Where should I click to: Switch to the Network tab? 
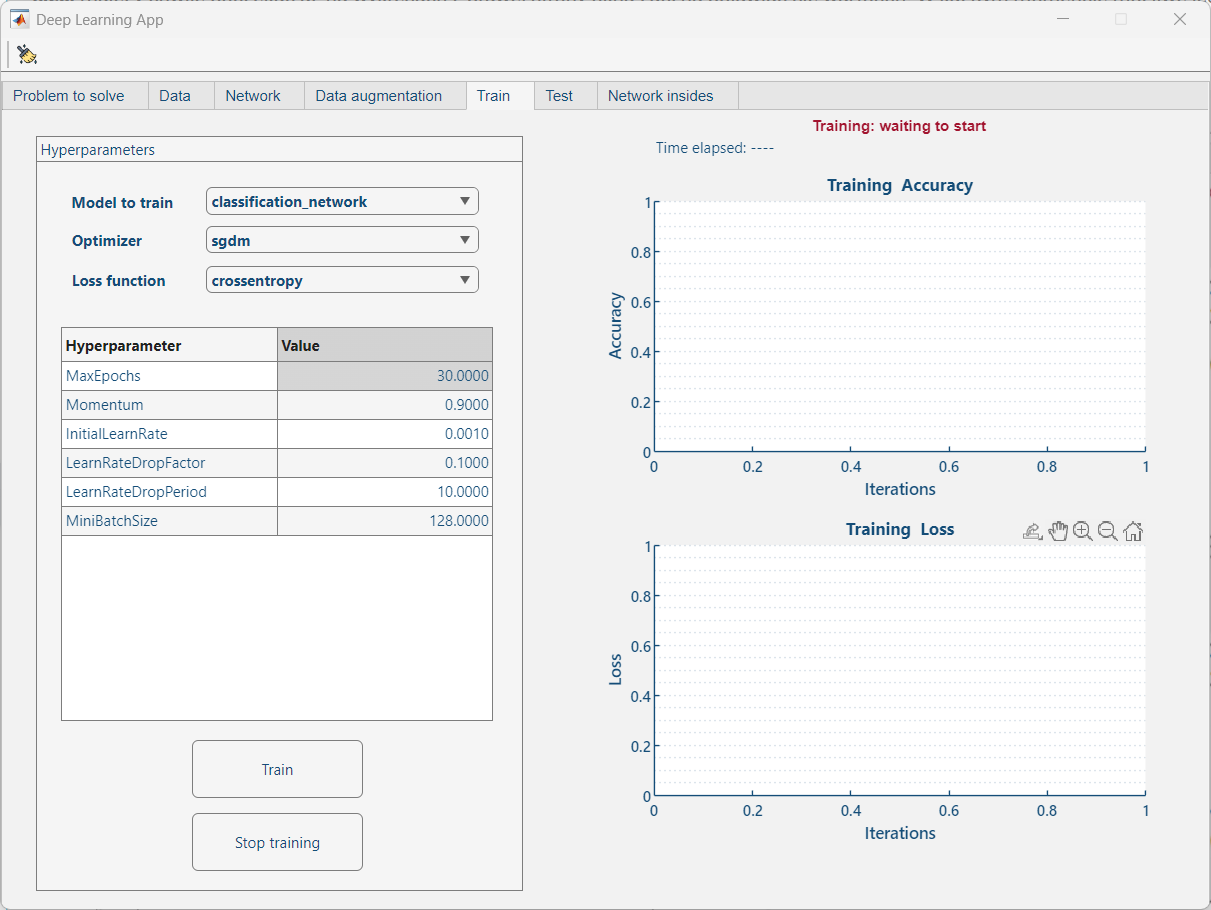253,96
